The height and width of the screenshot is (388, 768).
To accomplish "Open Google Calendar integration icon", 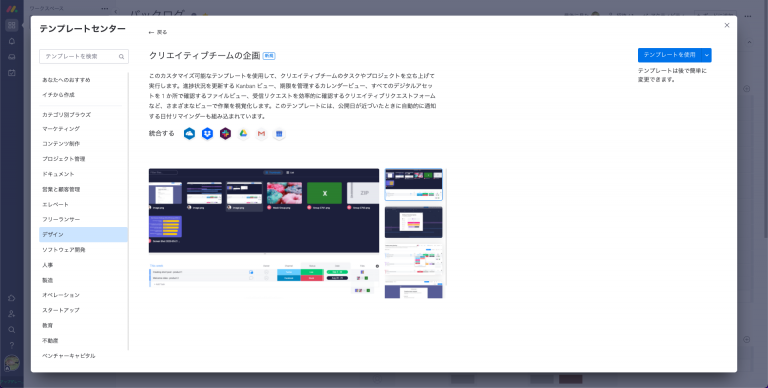I will 279,133.
